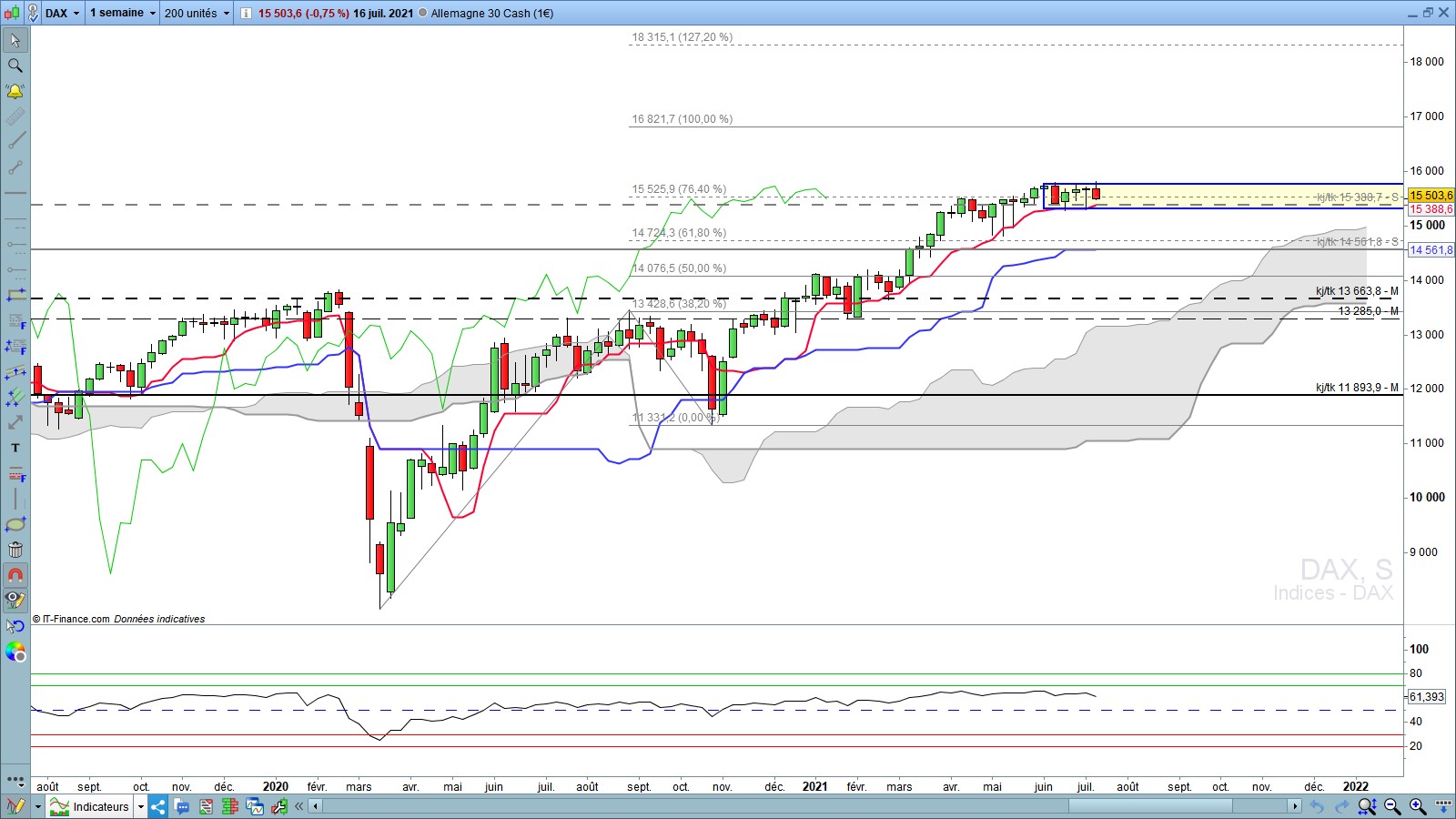Click the 15 388,6 red price tag

pos(1431,209)
